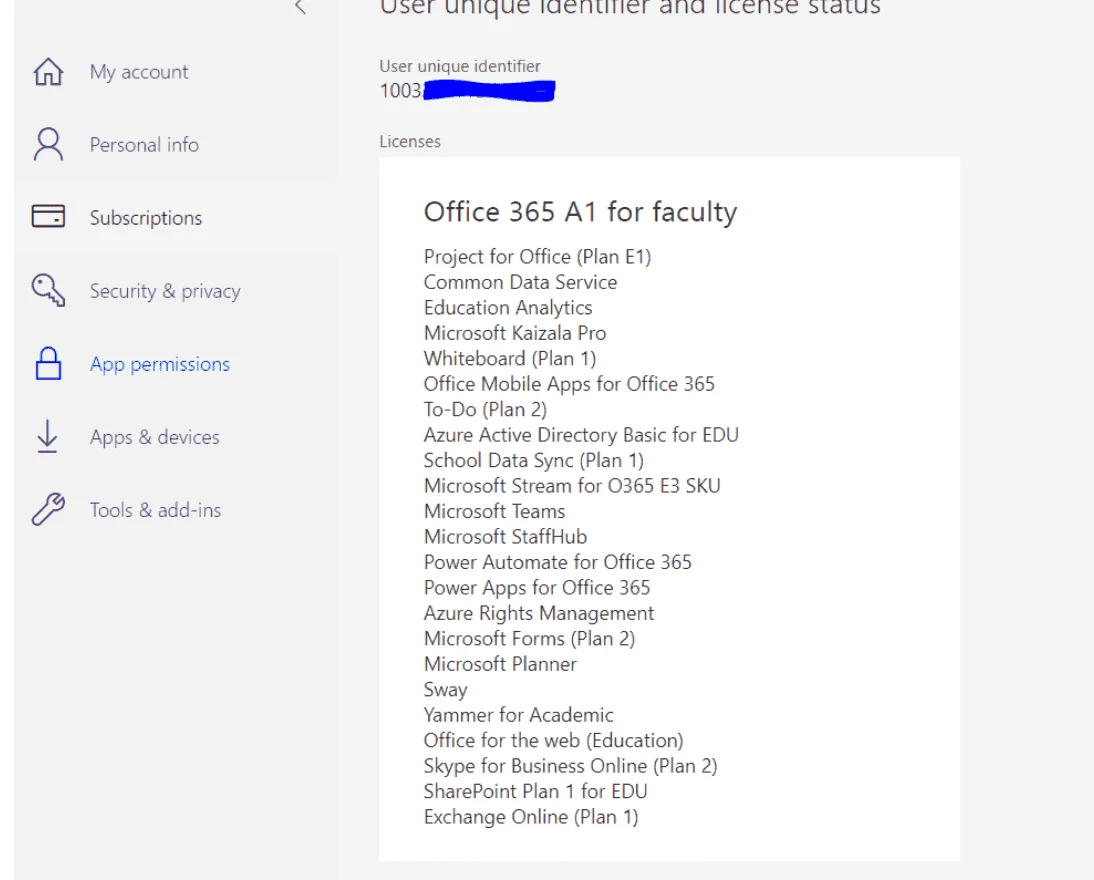Click Office for the web (Education)
This screenshot has width=1094, height=880.
(x=554, y=740)
